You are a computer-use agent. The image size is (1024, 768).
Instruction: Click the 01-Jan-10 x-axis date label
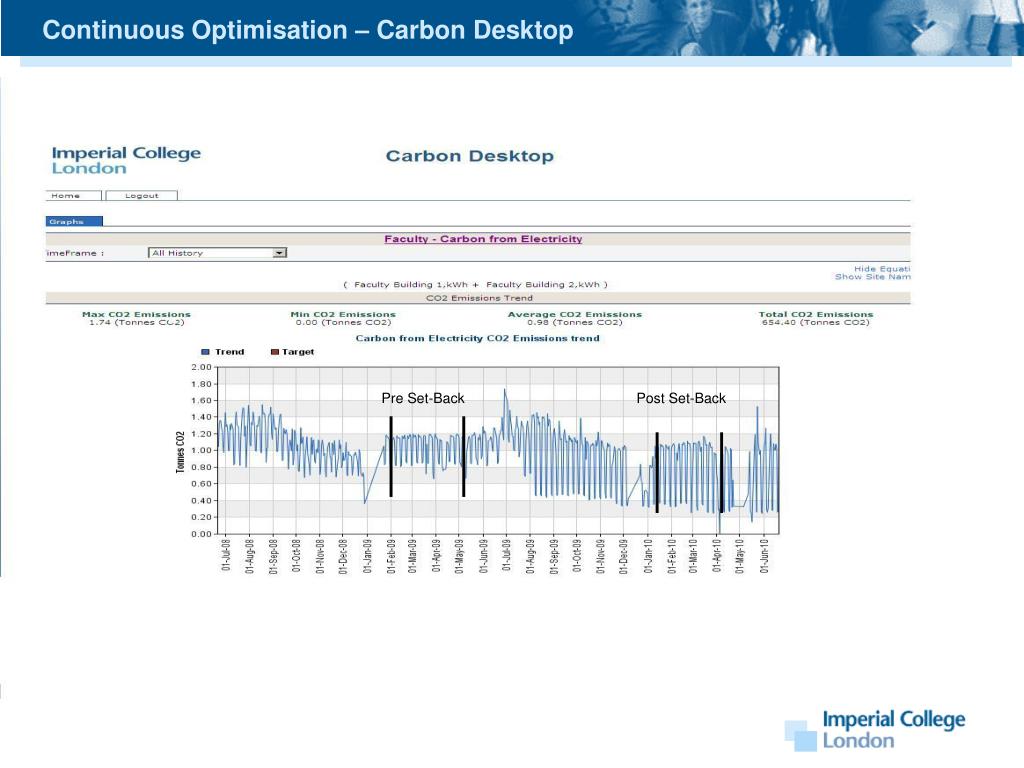click(x=648, y=555)
